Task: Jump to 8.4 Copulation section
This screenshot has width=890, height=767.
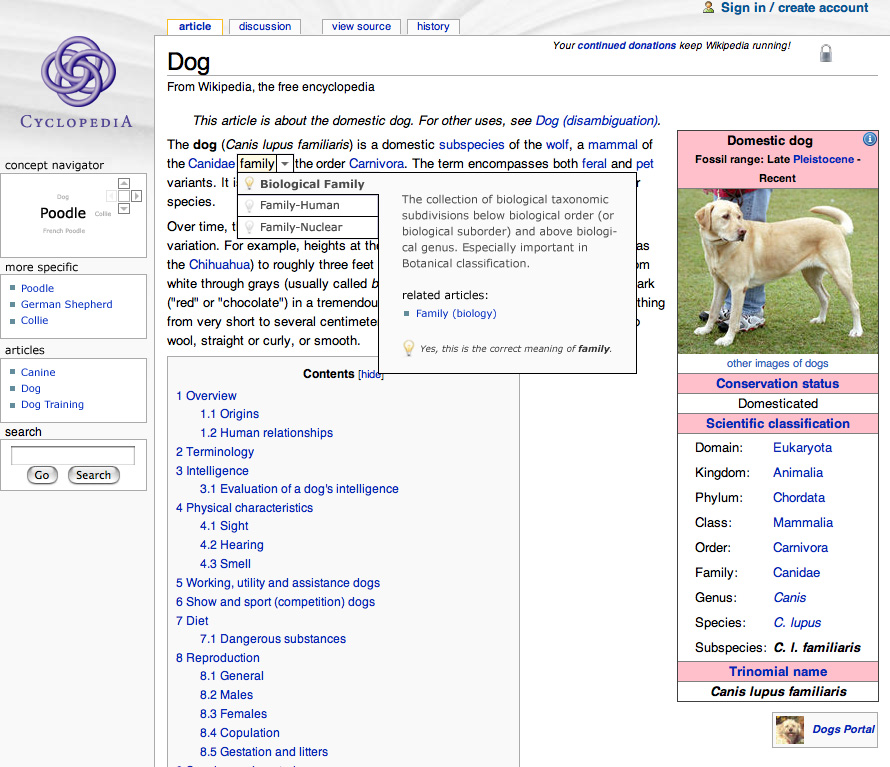Action: [240, 733]
